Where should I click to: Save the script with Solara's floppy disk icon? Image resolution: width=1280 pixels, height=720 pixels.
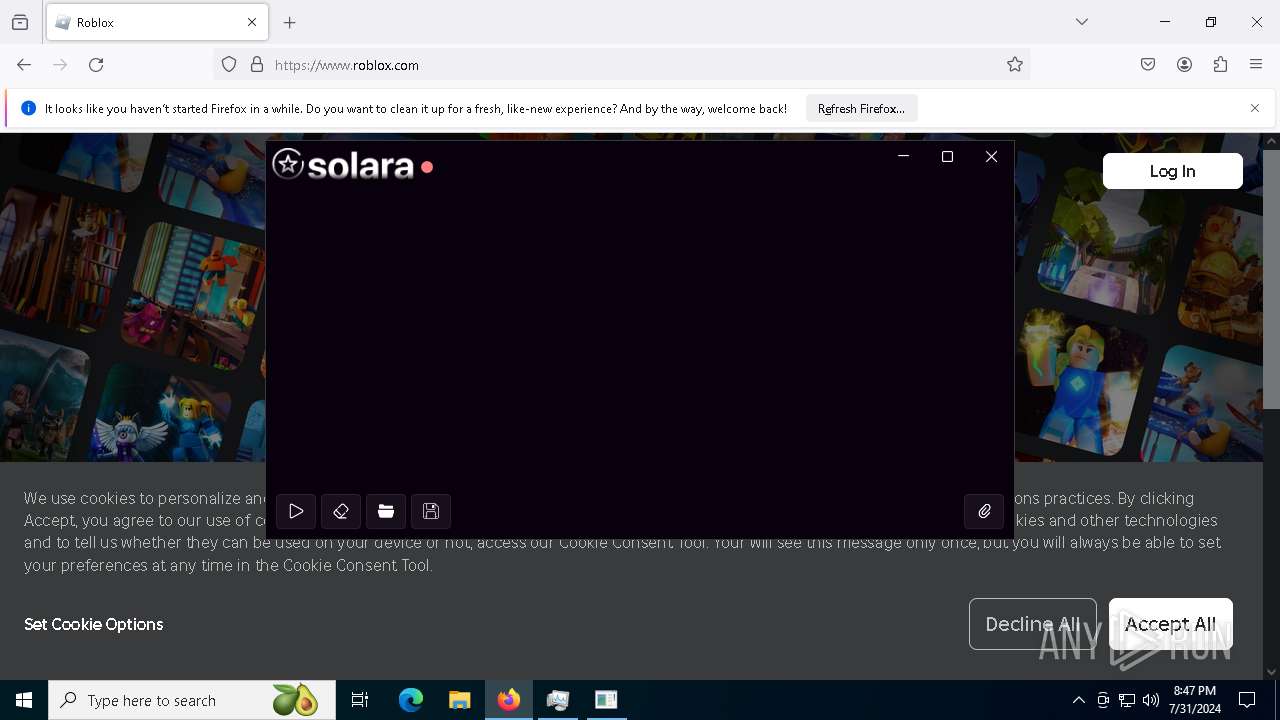coord(431,511)
